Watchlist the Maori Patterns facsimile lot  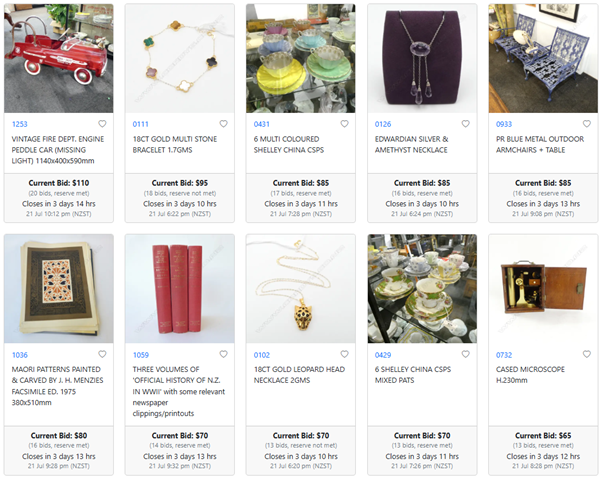[102, 354]
